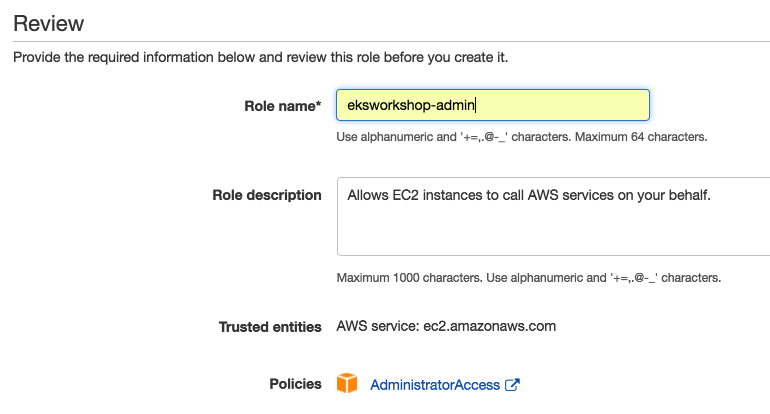This screenshot has width=770, height=414.
Task: Click the Role description label
Action: 267,195
